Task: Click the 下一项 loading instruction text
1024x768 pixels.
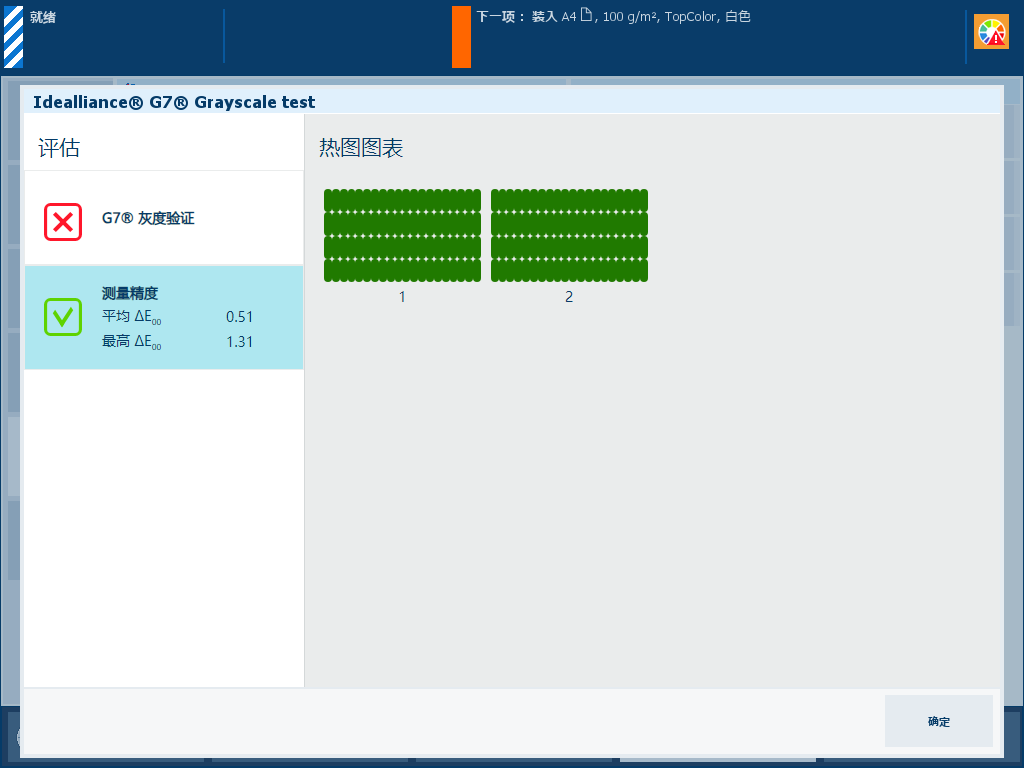Action: point(613,16)
